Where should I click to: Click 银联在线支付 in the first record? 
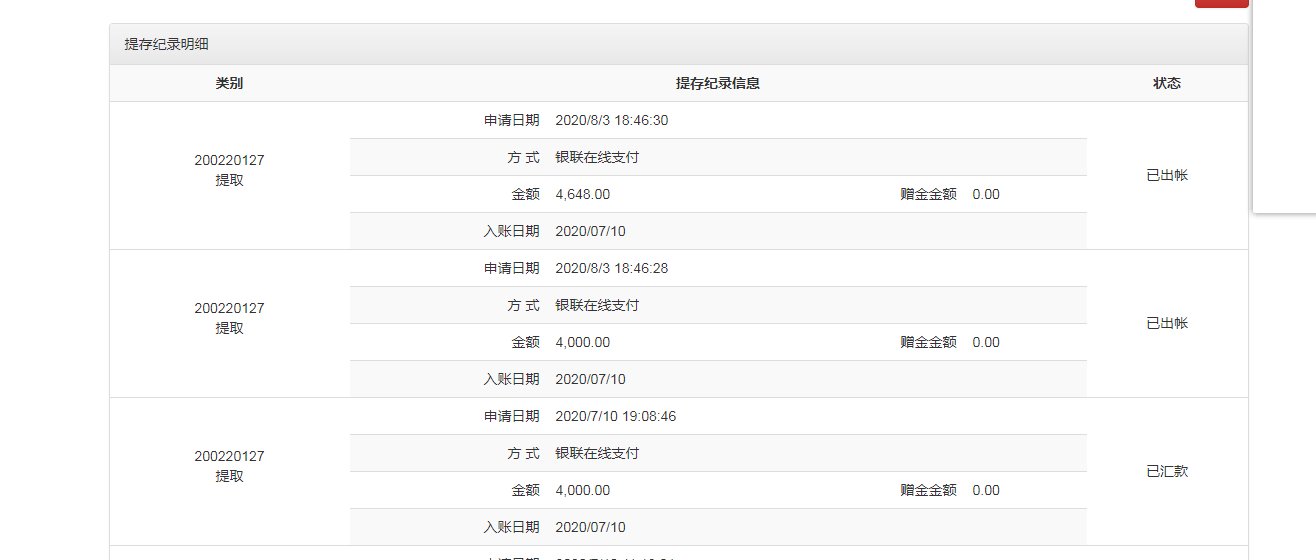pos(597,158)
